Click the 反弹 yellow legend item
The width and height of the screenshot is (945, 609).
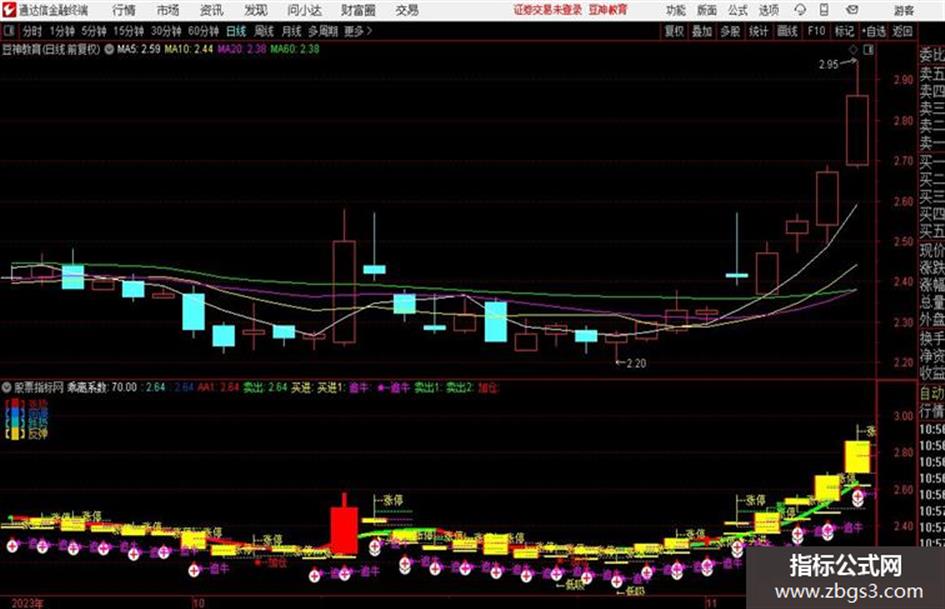click(26, 433)
